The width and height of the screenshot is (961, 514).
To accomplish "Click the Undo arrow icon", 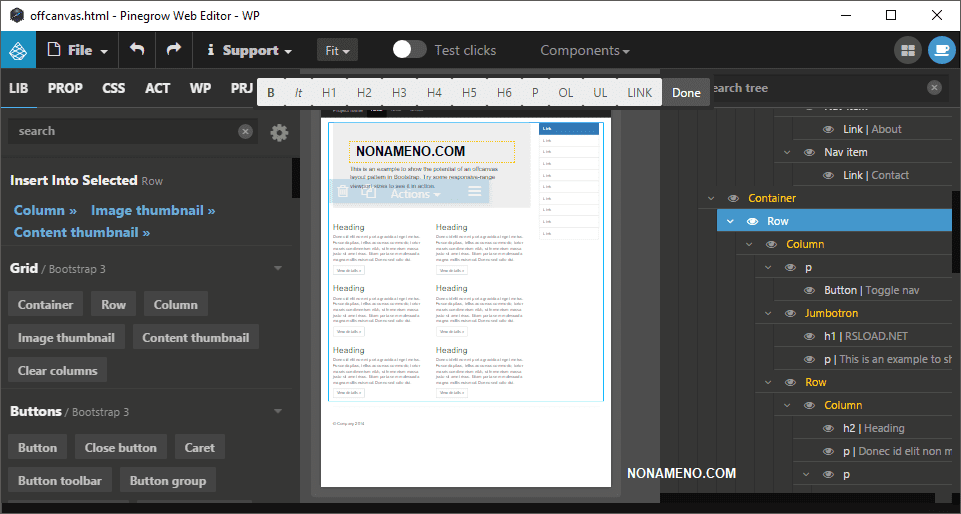I will click(137, 50).
